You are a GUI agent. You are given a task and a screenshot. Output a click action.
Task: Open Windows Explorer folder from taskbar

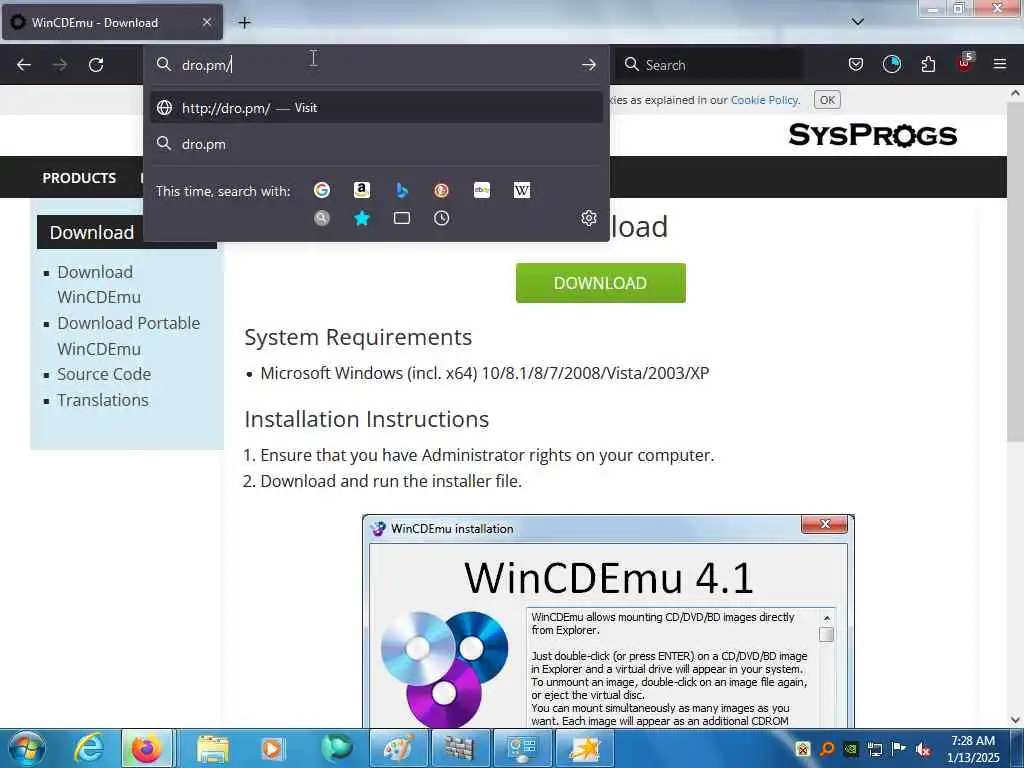pos(213,748)
